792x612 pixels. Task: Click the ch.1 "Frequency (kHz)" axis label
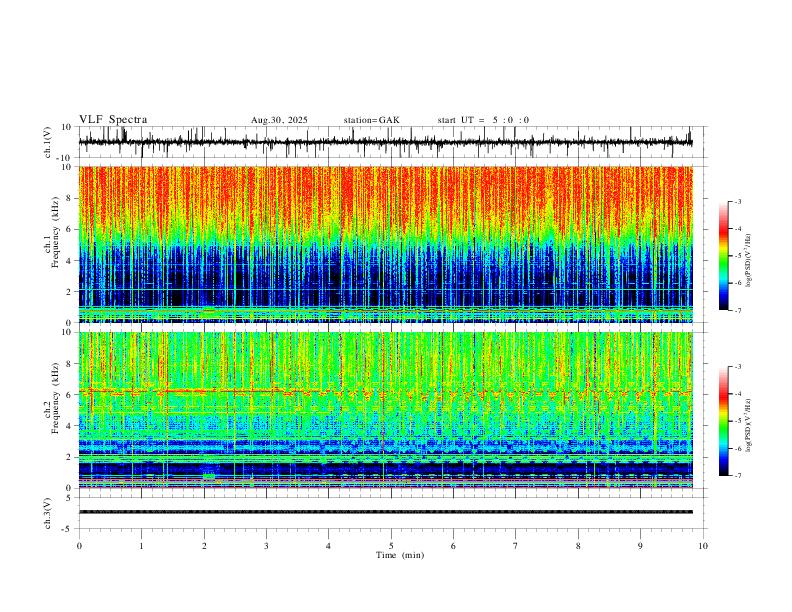click(x=55, y=231)
